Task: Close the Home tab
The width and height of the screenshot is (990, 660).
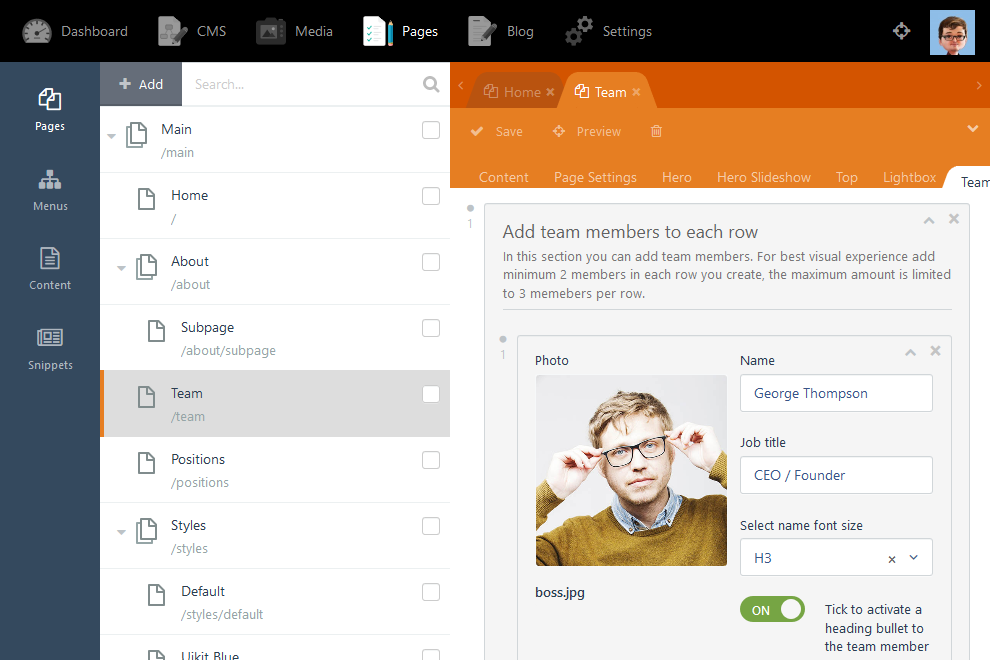Action: (x=551, y=92)
